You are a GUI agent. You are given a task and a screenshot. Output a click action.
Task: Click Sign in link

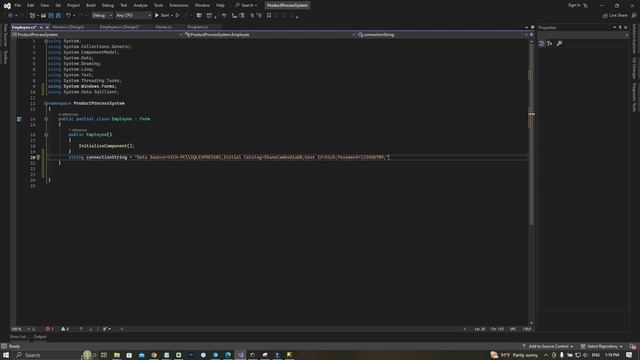(x=574, y=5)
